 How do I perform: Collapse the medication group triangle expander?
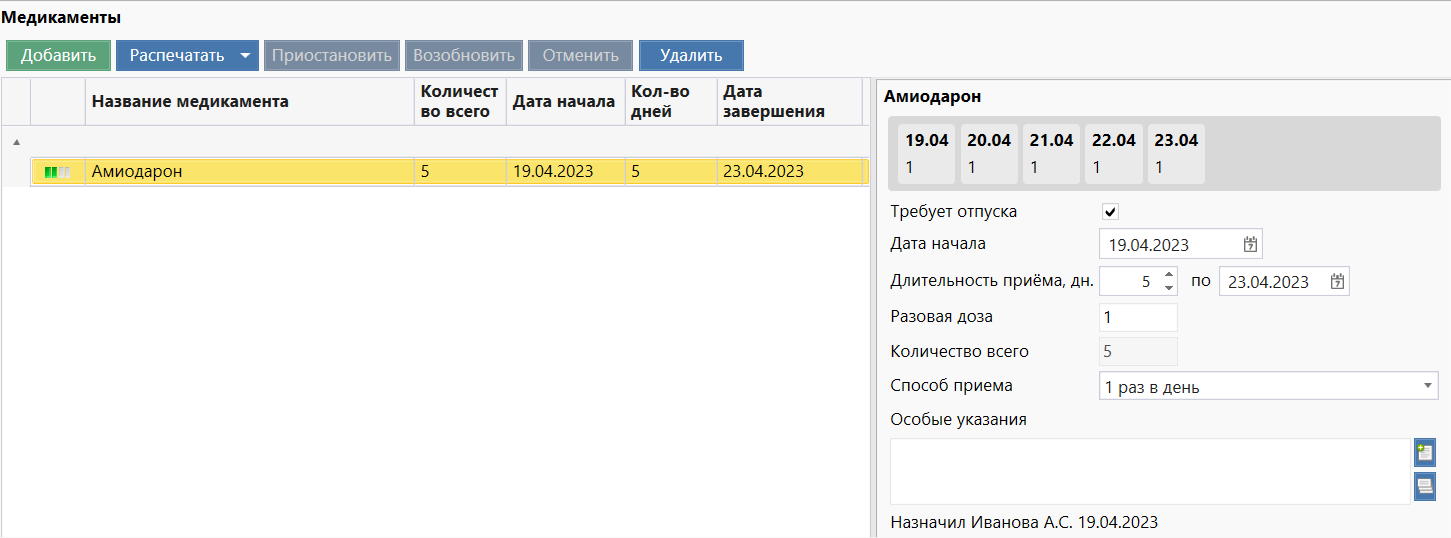(x=15, y=142)
